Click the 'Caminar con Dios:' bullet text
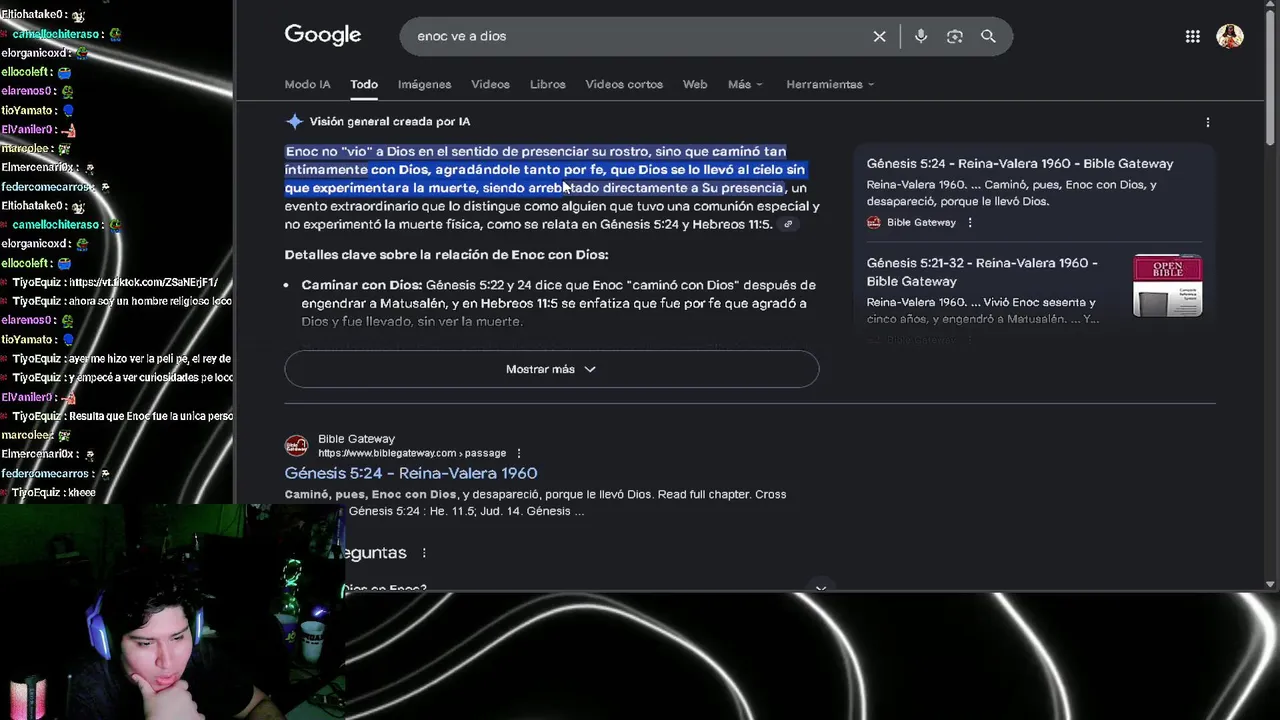Screen dimensions: 1280x720 [362, 285]
